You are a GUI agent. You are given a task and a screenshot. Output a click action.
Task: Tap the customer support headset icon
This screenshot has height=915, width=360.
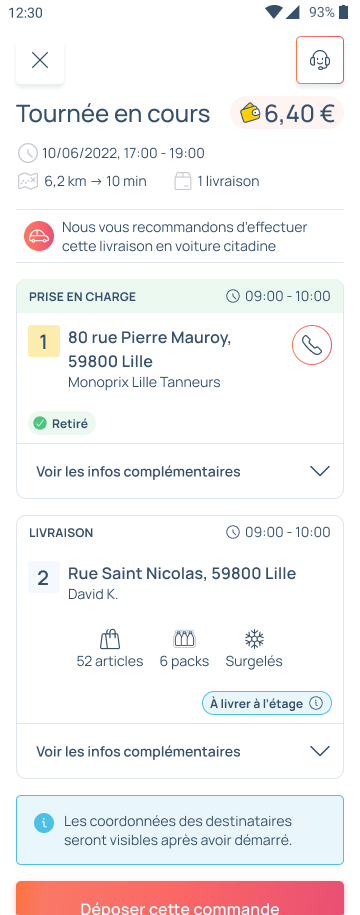pos(320,60)
